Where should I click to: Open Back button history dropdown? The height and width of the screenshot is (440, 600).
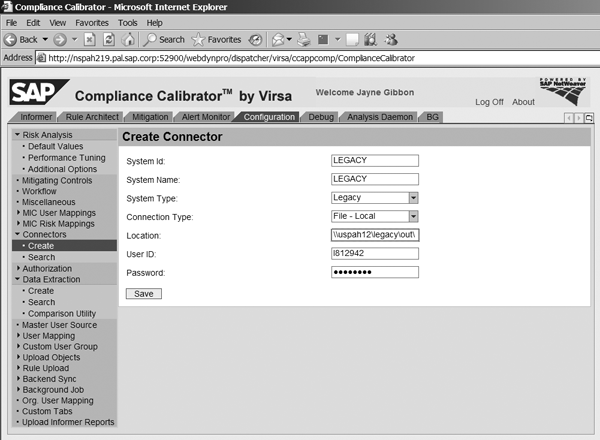pos(45,39)
